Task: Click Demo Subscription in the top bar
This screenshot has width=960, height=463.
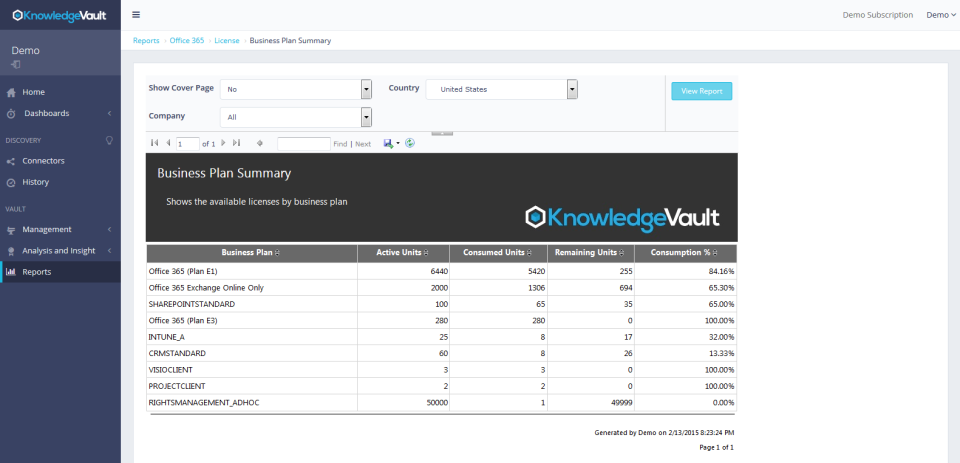Action: (877, 15)
